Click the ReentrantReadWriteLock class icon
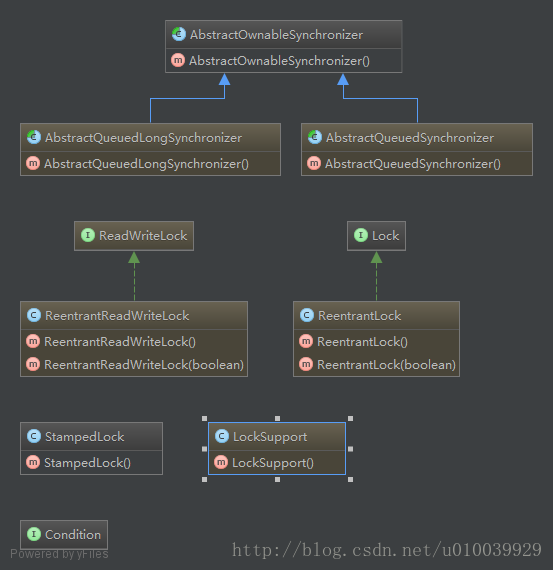The height and width of the screenshot is (570, 553). tap(34, 315)
